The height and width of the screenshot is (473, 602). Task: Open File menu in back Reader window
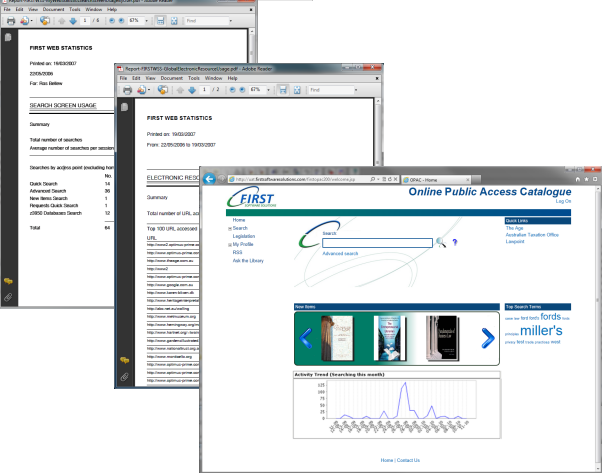click(x=7, y=9)
